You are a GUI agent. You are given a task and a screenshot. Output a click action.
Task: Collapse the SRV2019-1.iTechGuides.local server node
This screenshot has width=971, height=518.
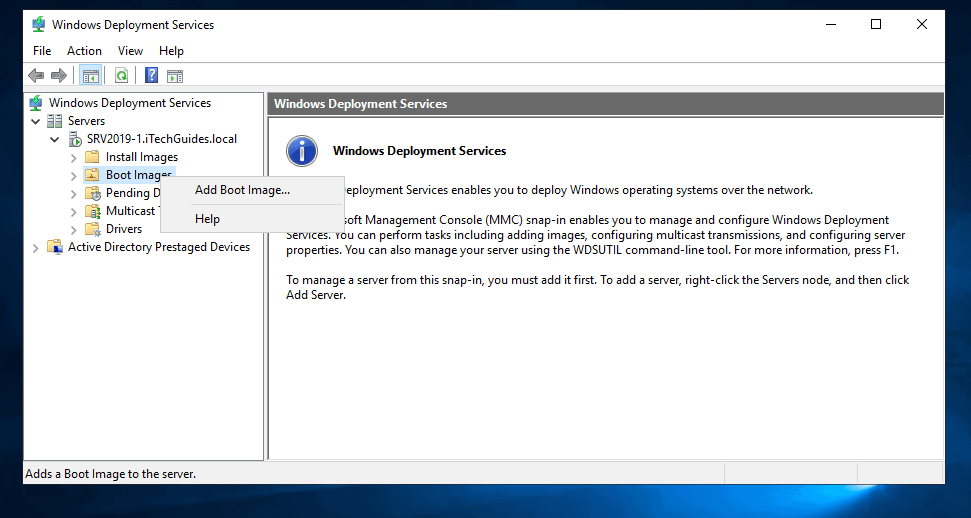pos(54,139)
